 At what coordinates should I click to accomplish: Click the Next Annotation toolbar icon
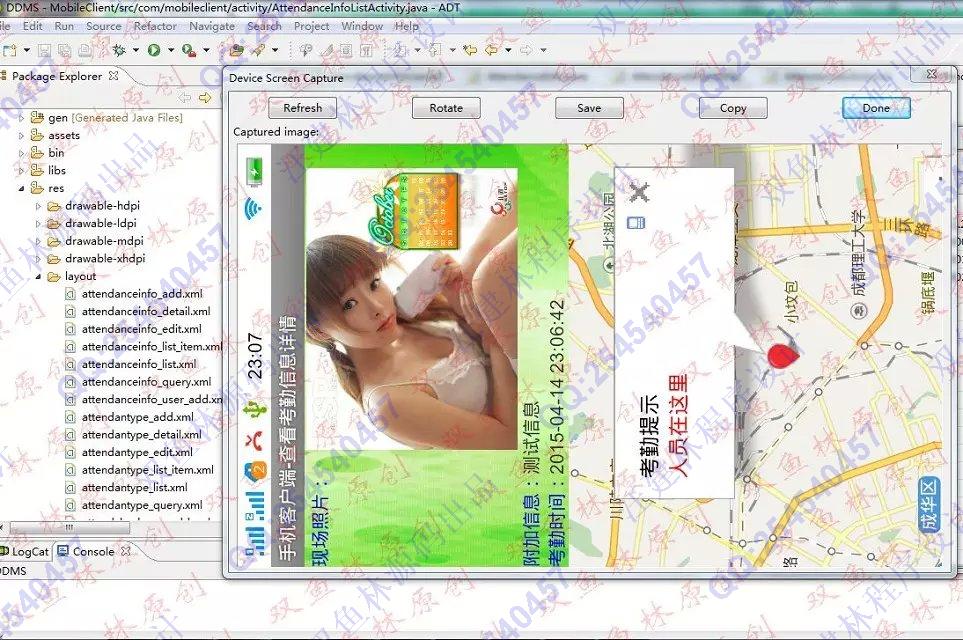coord(400,50)
